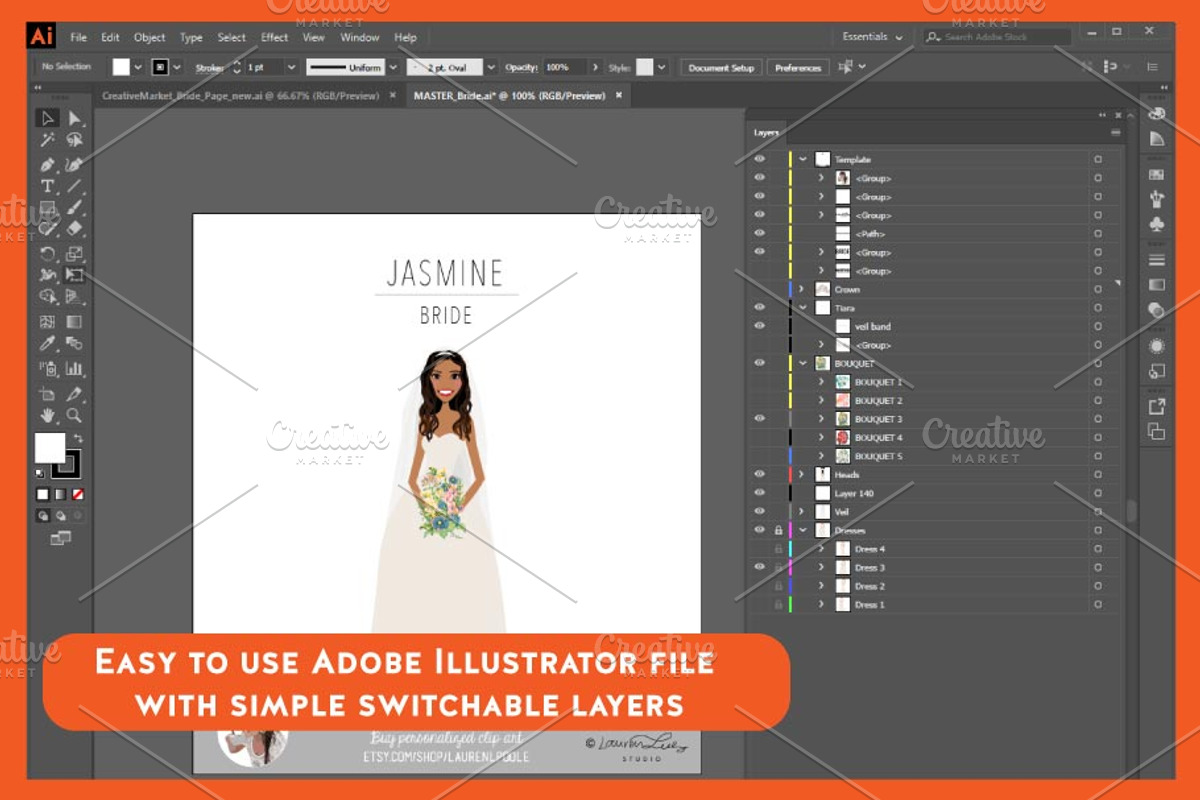Select the Scale tool
This screenshot has width=1200, height=800.
click(x=75, y=253)
